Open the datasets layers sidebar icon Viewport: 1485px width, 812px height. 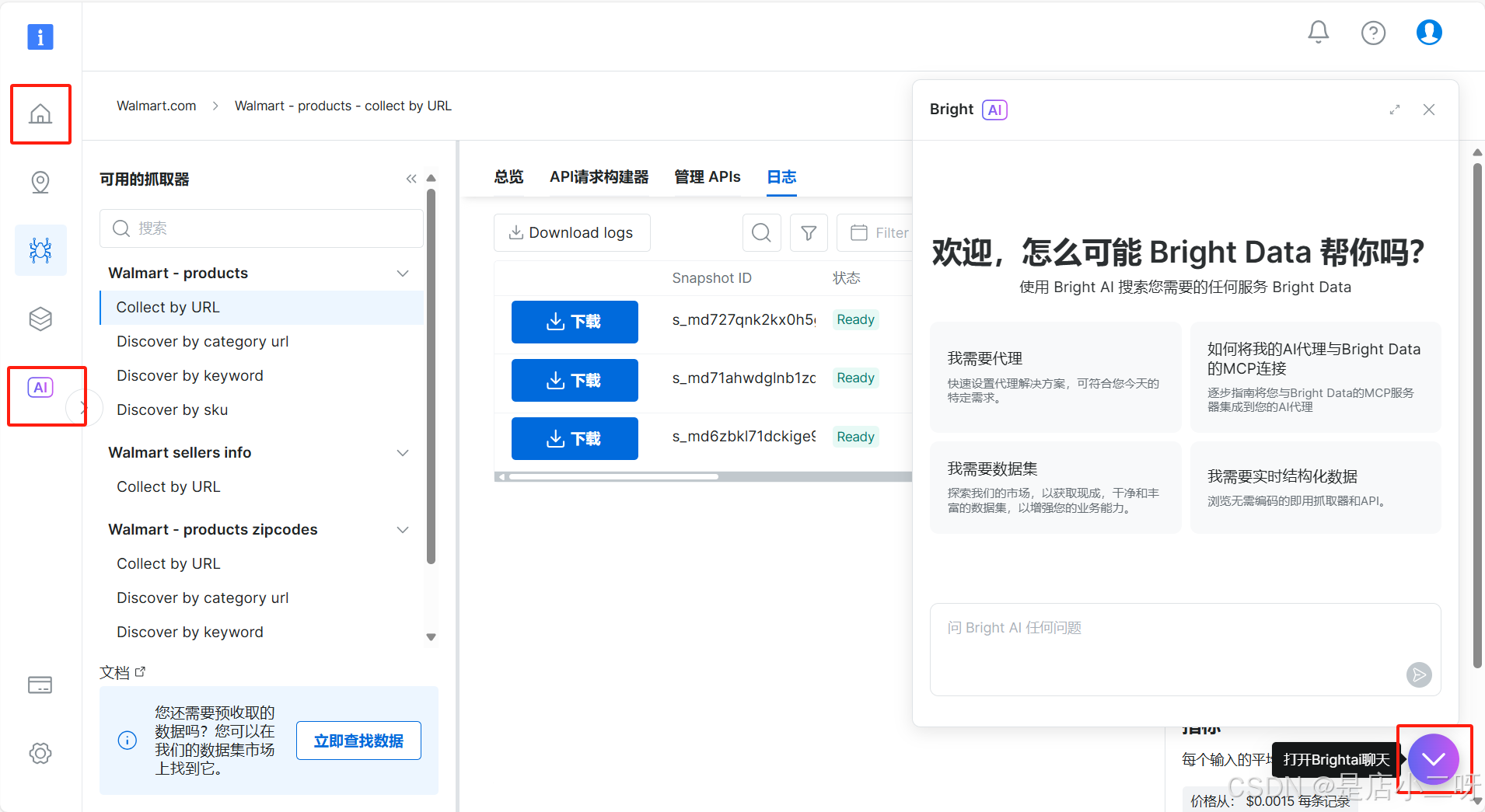click(40, 319)
